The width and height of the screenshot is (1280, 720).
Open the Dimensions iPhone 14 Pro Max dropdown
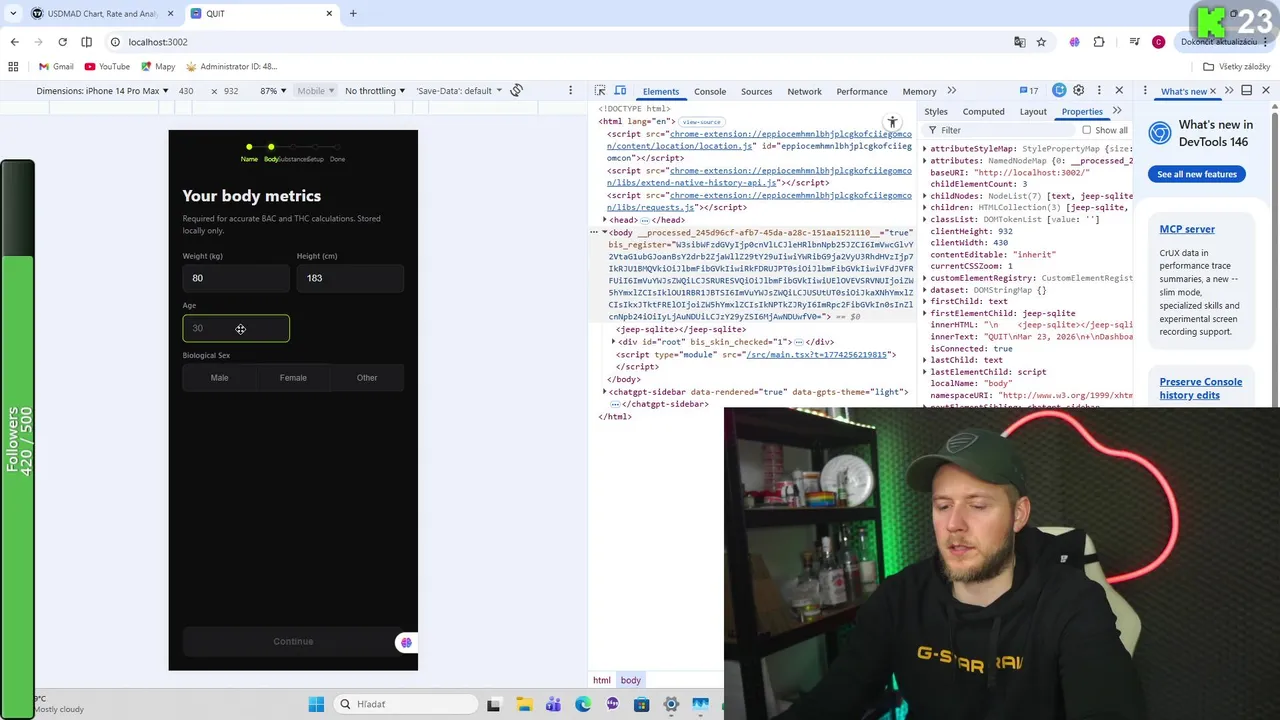102,91
